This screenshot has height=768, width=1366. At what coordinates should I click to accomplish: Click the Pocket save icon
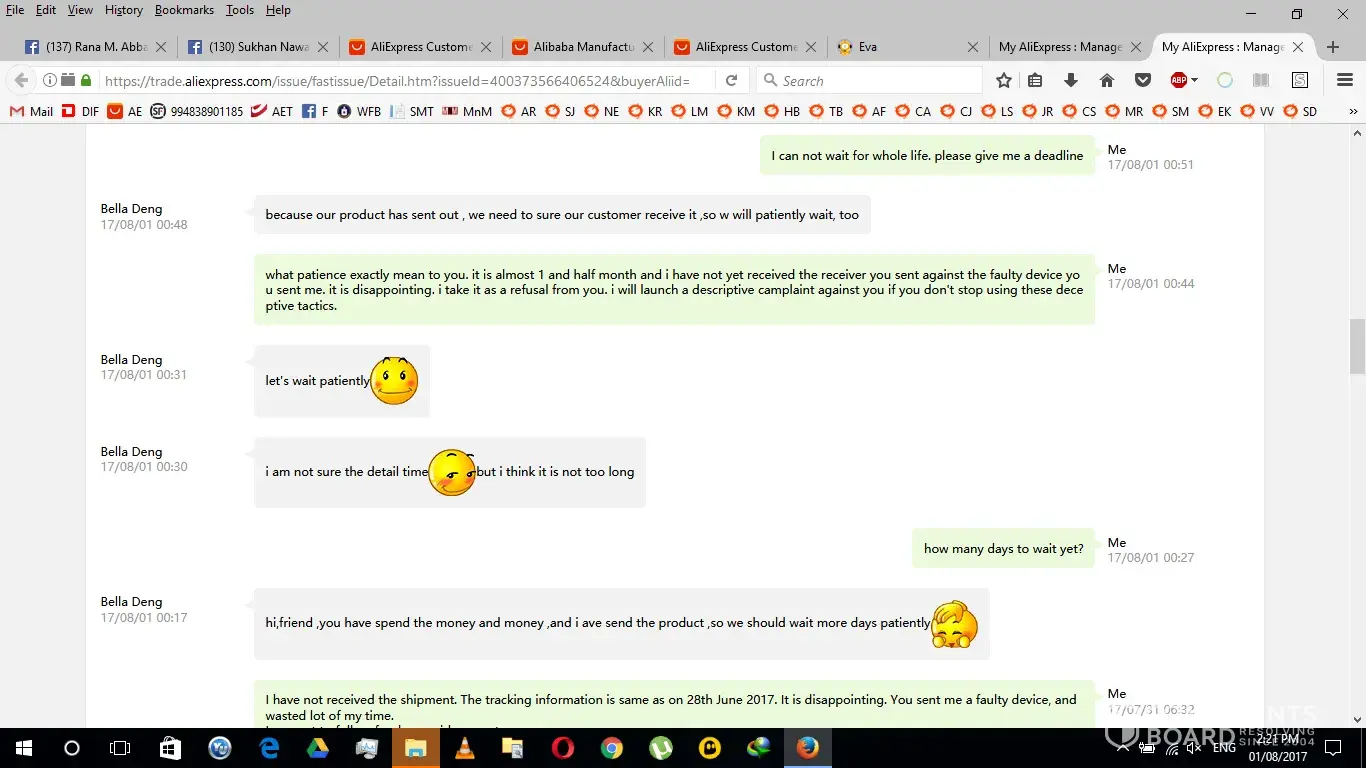[x=1143, y=81]
